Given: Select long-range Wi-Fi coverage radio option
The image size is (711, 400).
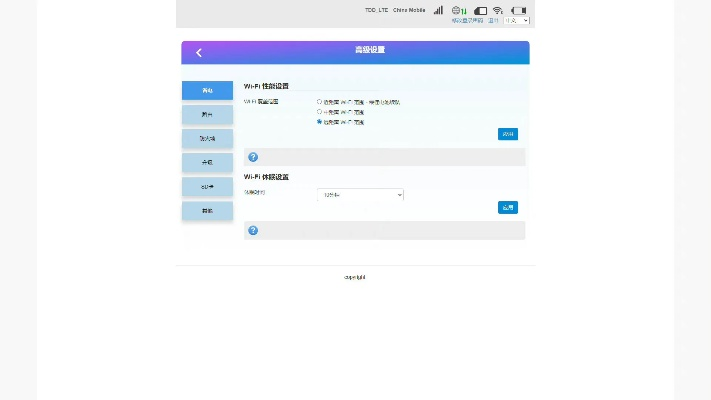Looking at the screenshot, I should [319, 122].
